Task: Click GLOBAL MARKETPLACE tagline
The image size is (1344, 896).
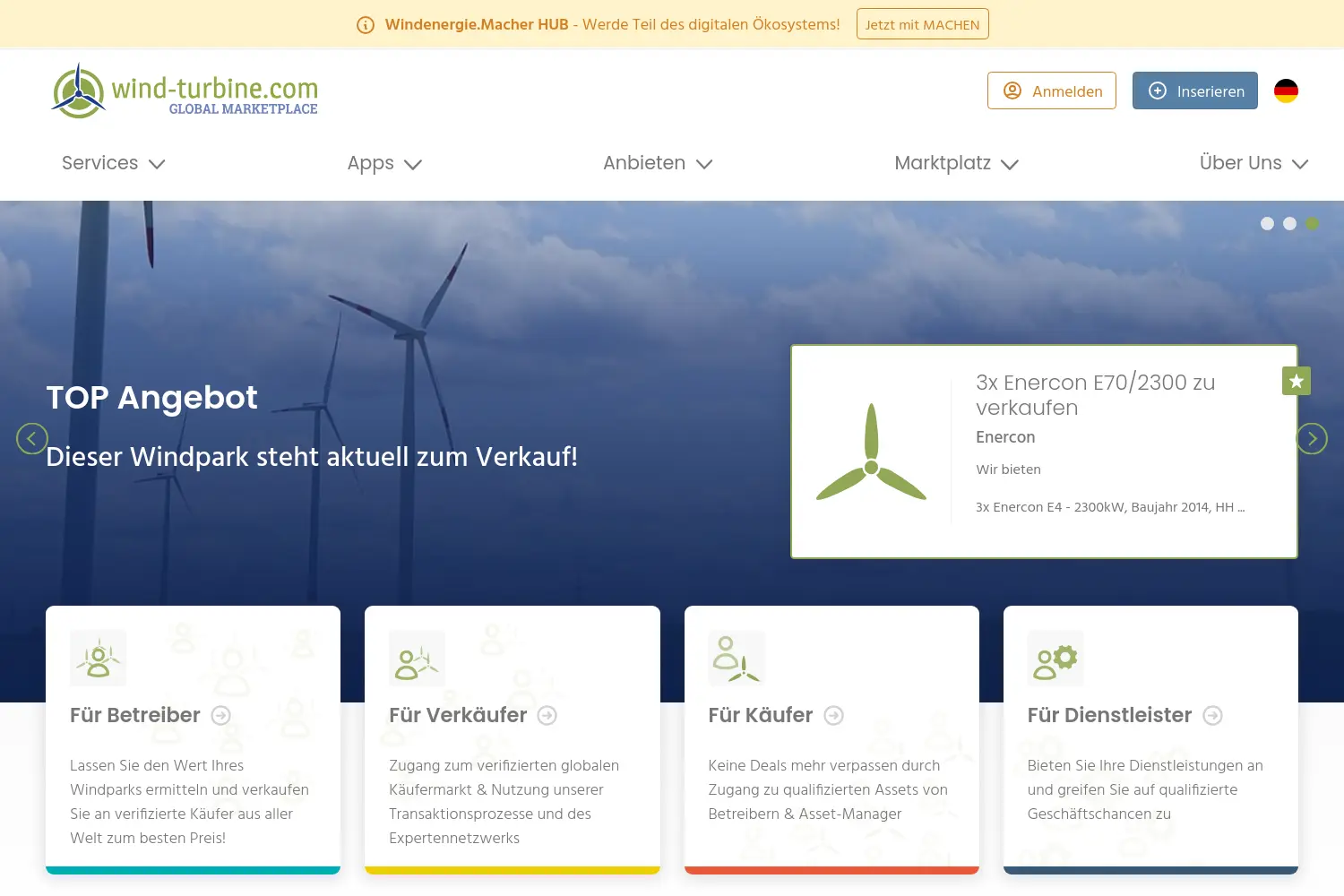Action: click(244, 109)
